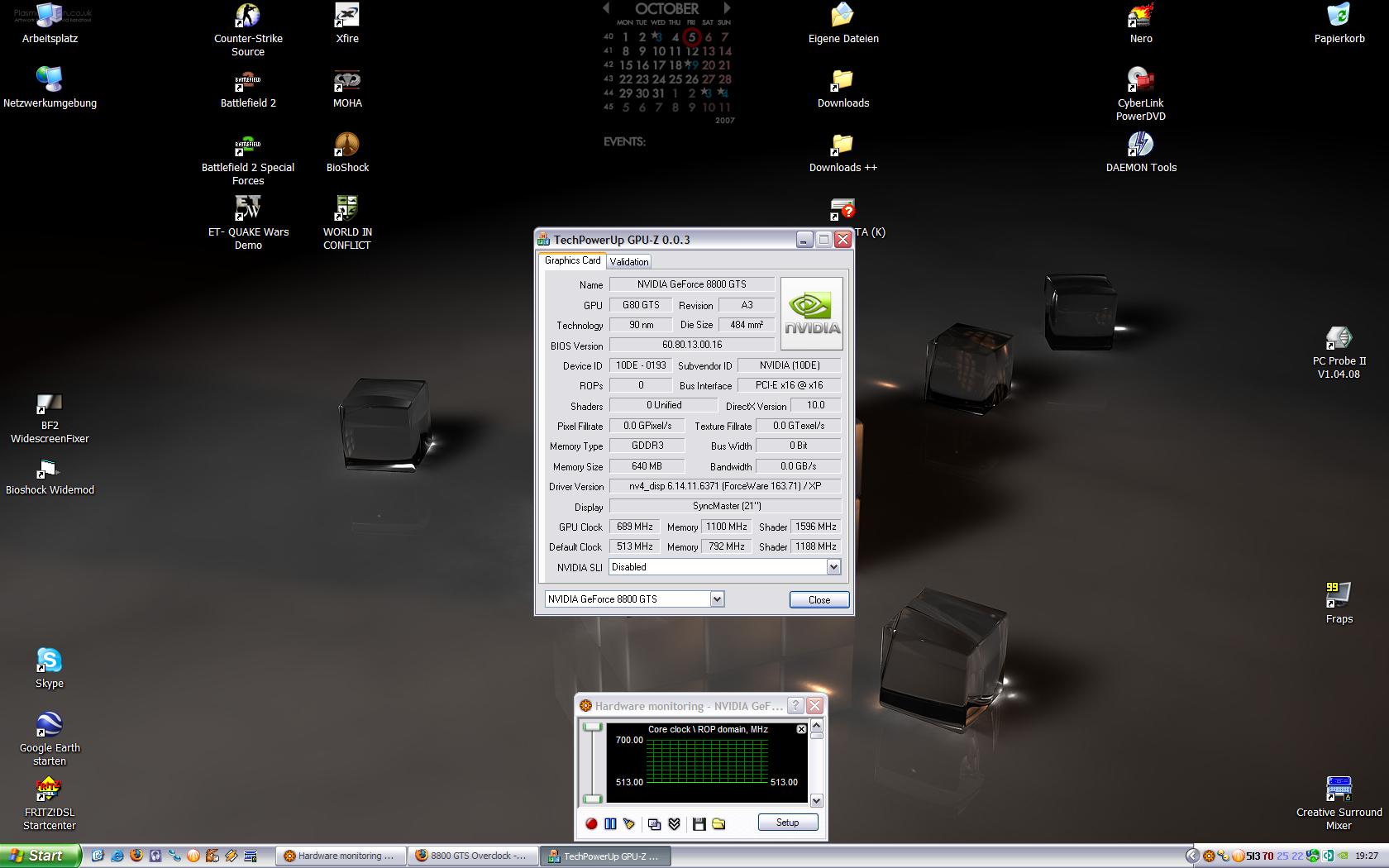Screen dimensions: 1389x868
Task: Open log file with the yellow folder icon
Action: point(718,823)
